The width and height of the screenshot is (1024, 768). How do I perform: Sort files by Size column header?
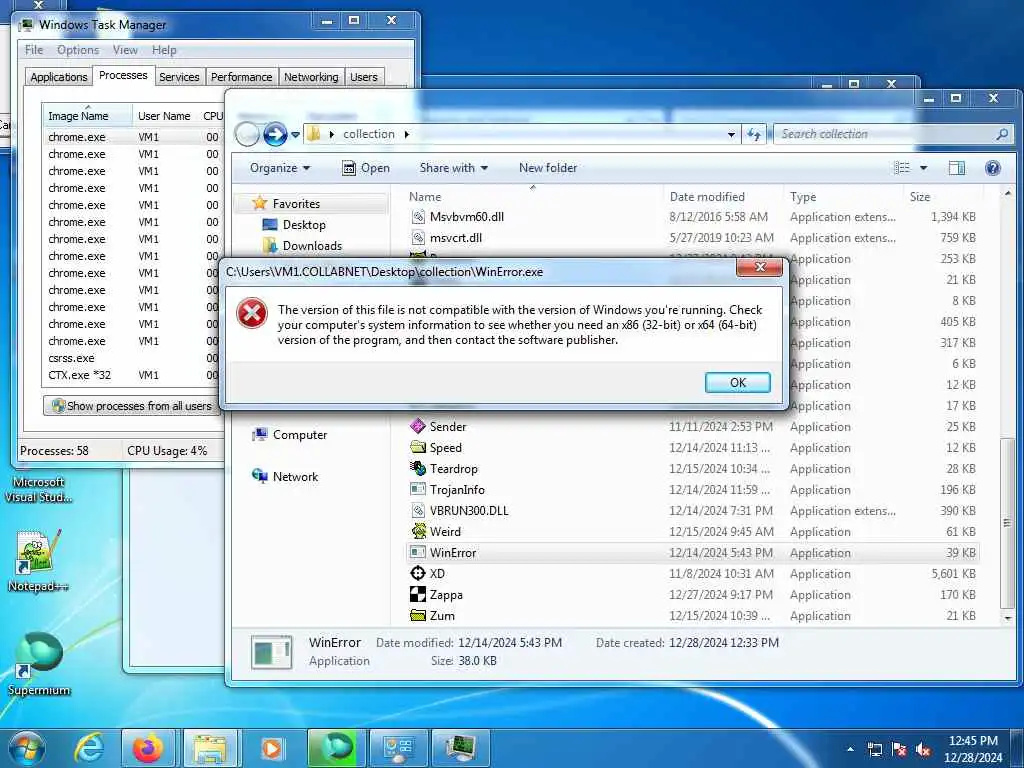pyautogui.click(x=943, y=197)
